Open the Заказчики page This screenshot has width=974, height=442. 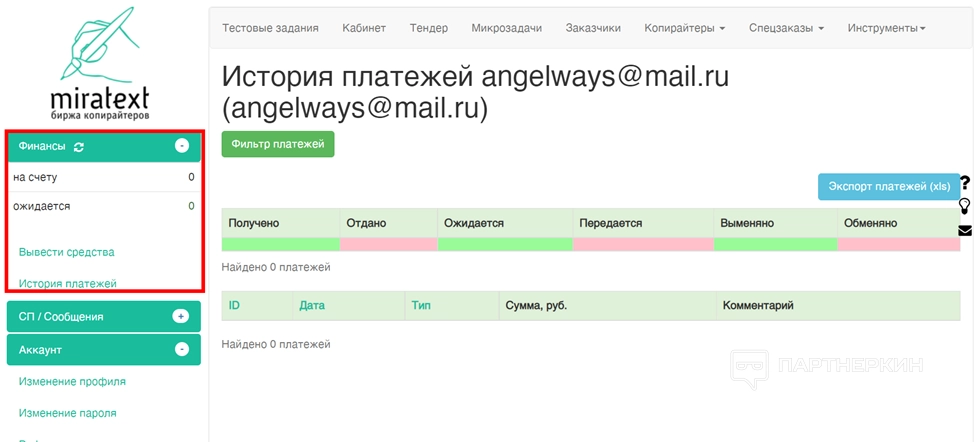coord(593,28)
